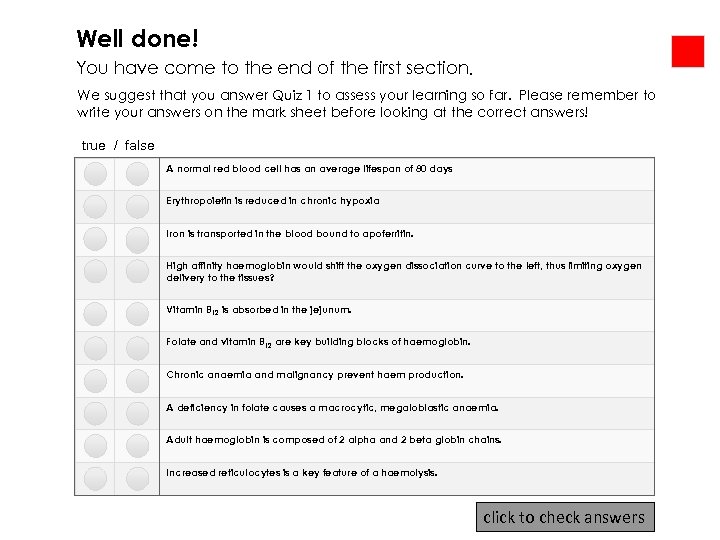This screenshot has width=720, height=540.
Task: Select true for Vitamin B12 jejunum absorption
Action: coord(95,315)
